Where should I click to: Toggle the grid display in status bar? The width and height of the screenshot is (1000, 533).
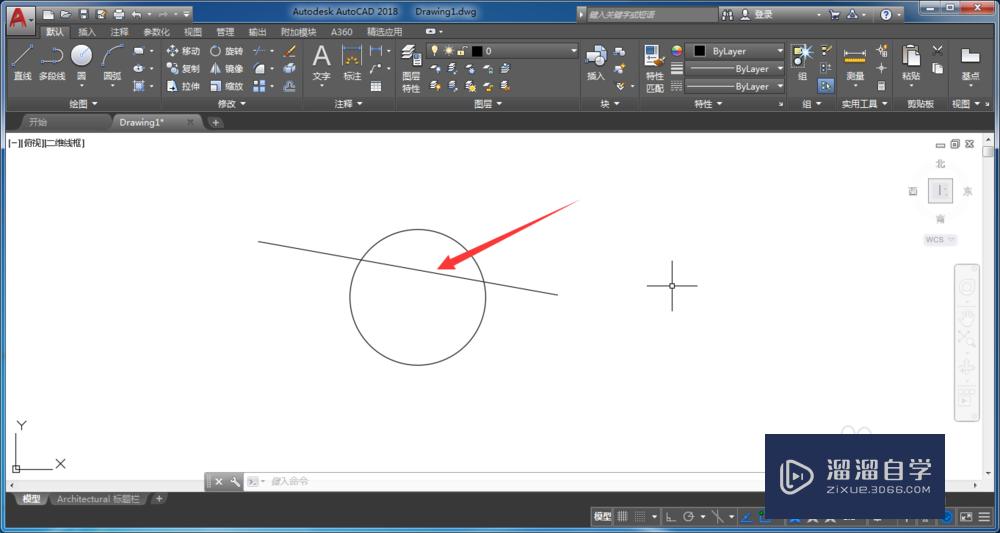(622, 517)
